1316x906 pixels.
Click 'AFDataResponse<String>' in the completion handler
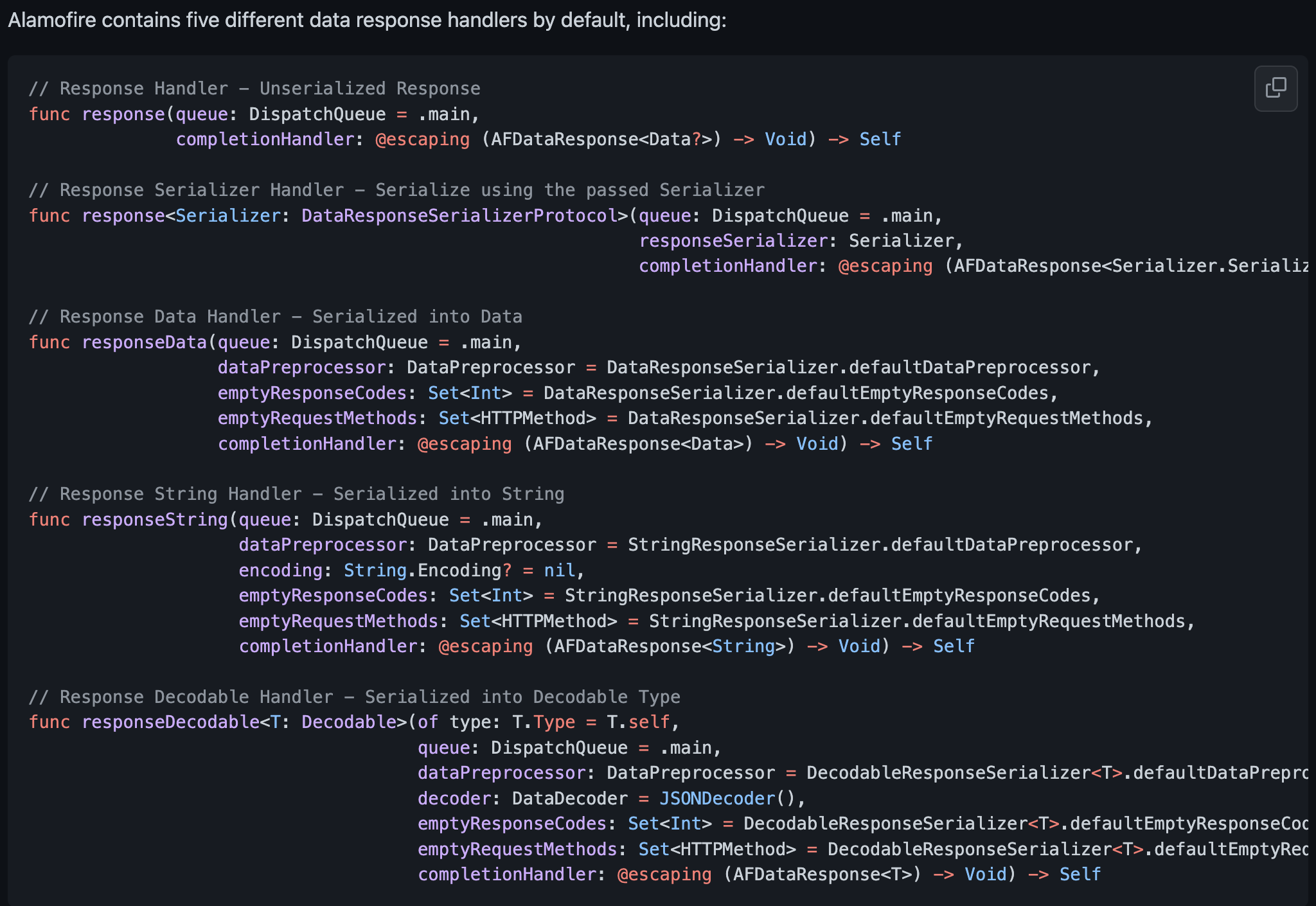pyautogui.click(x=670, y=646)
